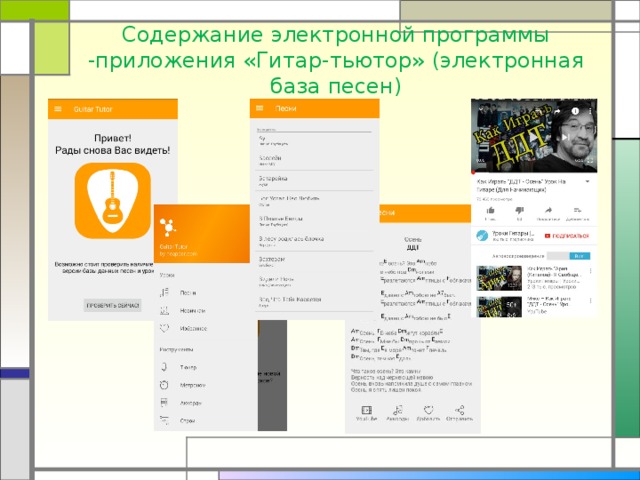
Task: Click the metronome clock icon in drawer
Action: (x=164, y=385)
